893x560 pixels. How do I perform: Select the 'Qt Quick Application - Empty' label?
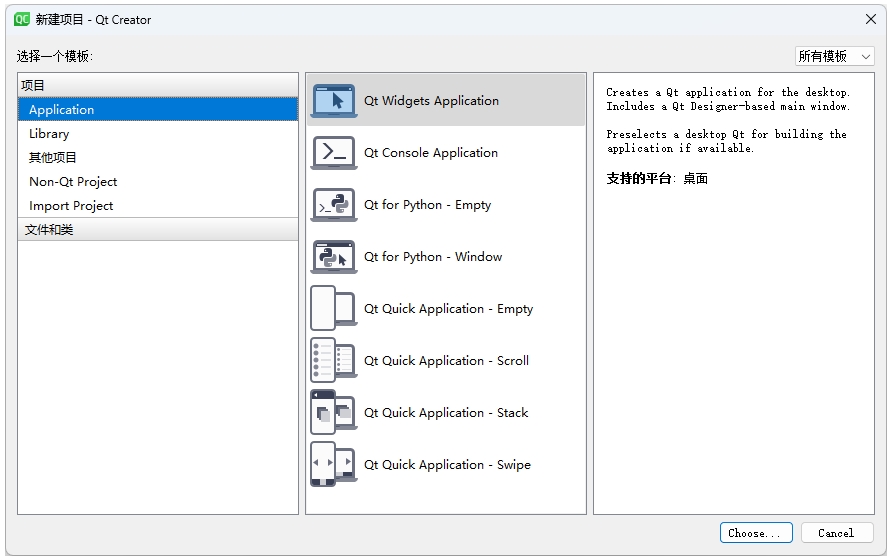(x=448, y=308)
